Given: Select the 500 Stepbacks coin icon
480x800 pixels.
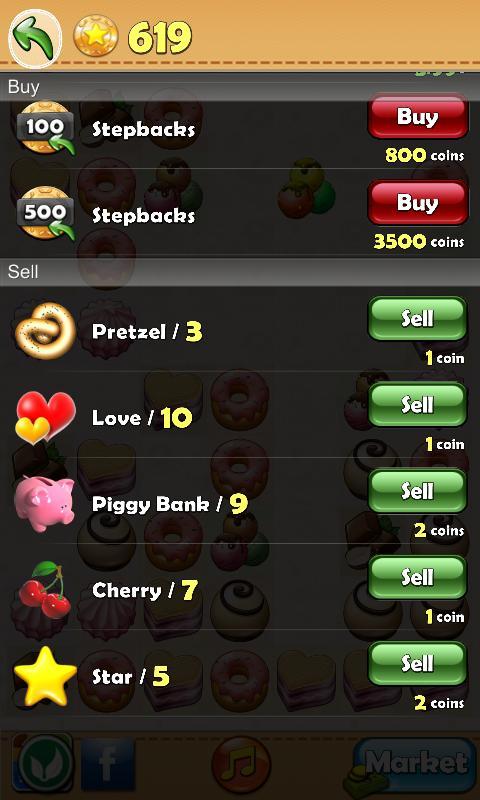Looking at the screenshot, I should [46, 213].
